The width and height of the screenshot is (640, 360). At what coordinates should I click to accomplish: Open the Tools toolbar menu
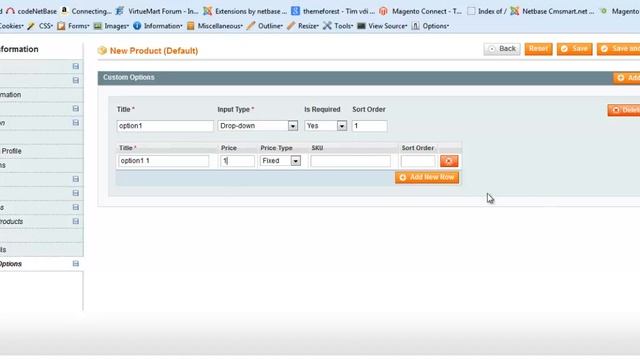coord(338,26)
